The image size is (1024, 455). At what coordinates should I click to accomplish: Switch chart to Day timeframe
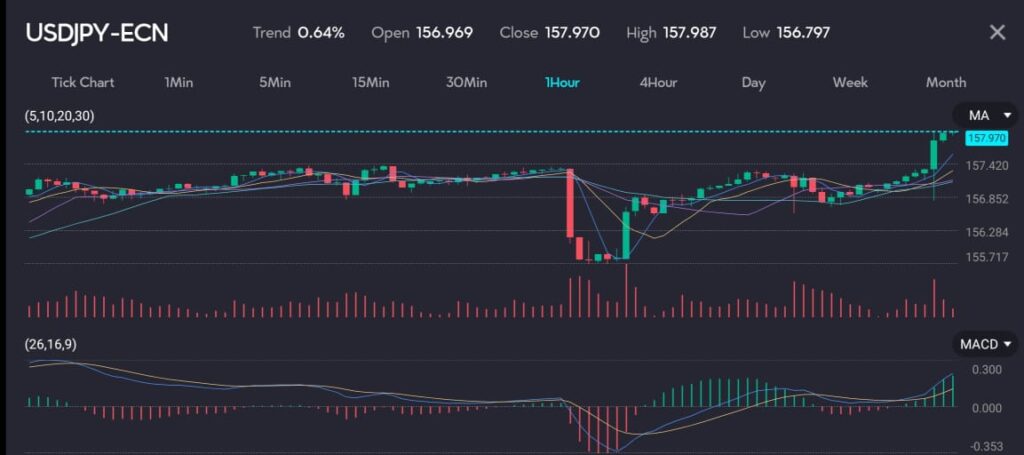(x=753, y=82)
